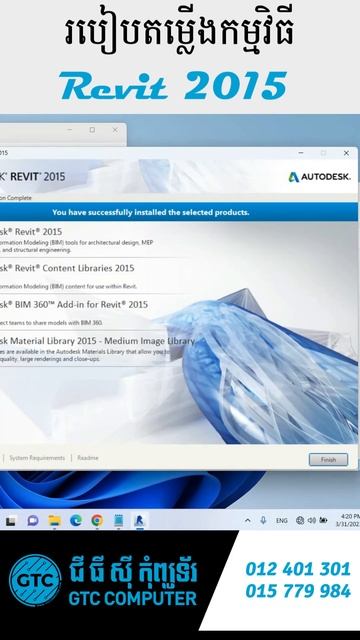Click the blue 'Revit 2015' heading
The height and width of the screenshot is (640, 360).
point(173,85)
